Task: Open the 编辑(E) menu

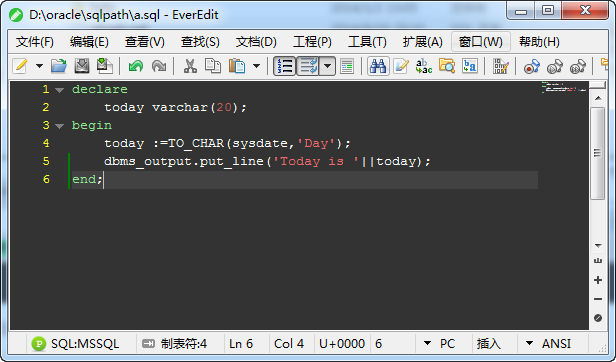Action: (x=89, y=42)
